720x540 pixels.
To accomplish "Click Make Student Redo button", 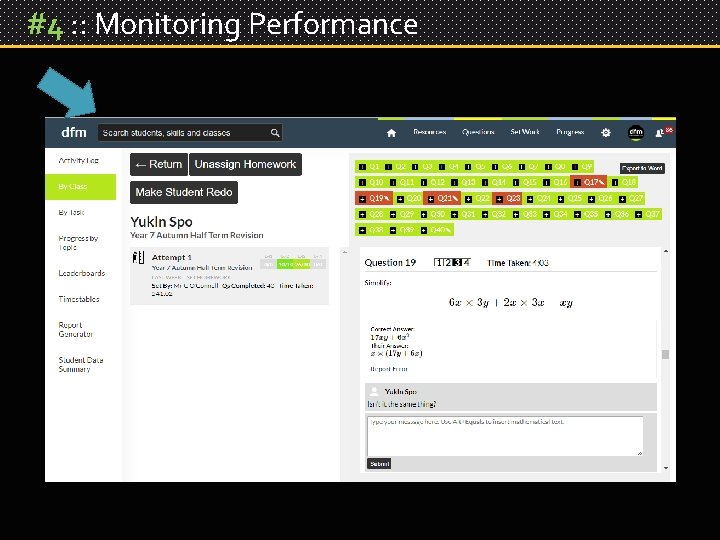I will coord(184,192).
